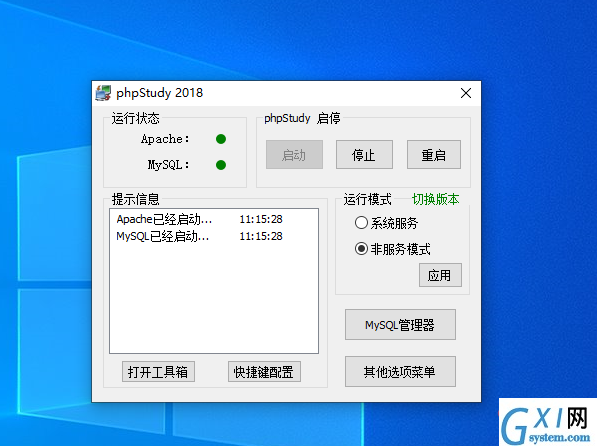Click the 提示信息 group title

tap(135, 199)
